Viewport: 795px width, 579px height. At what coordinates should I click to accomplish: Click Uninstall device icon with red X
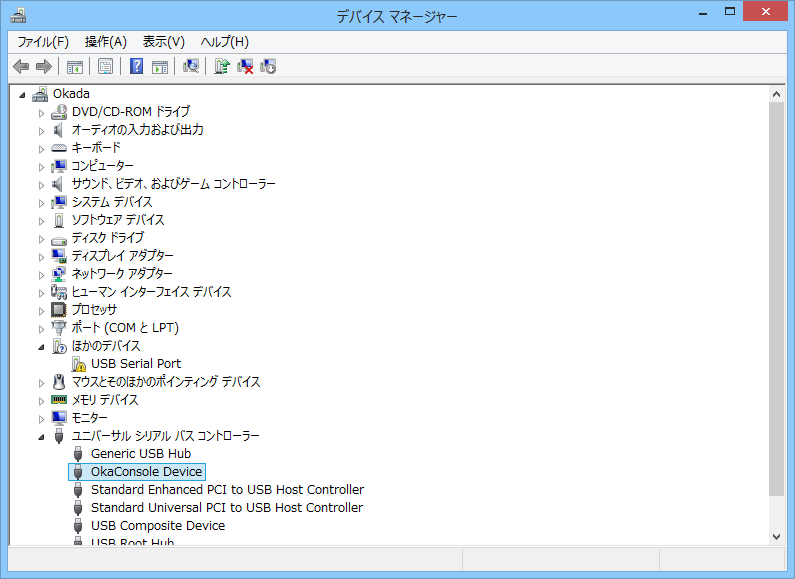[245, 66]
